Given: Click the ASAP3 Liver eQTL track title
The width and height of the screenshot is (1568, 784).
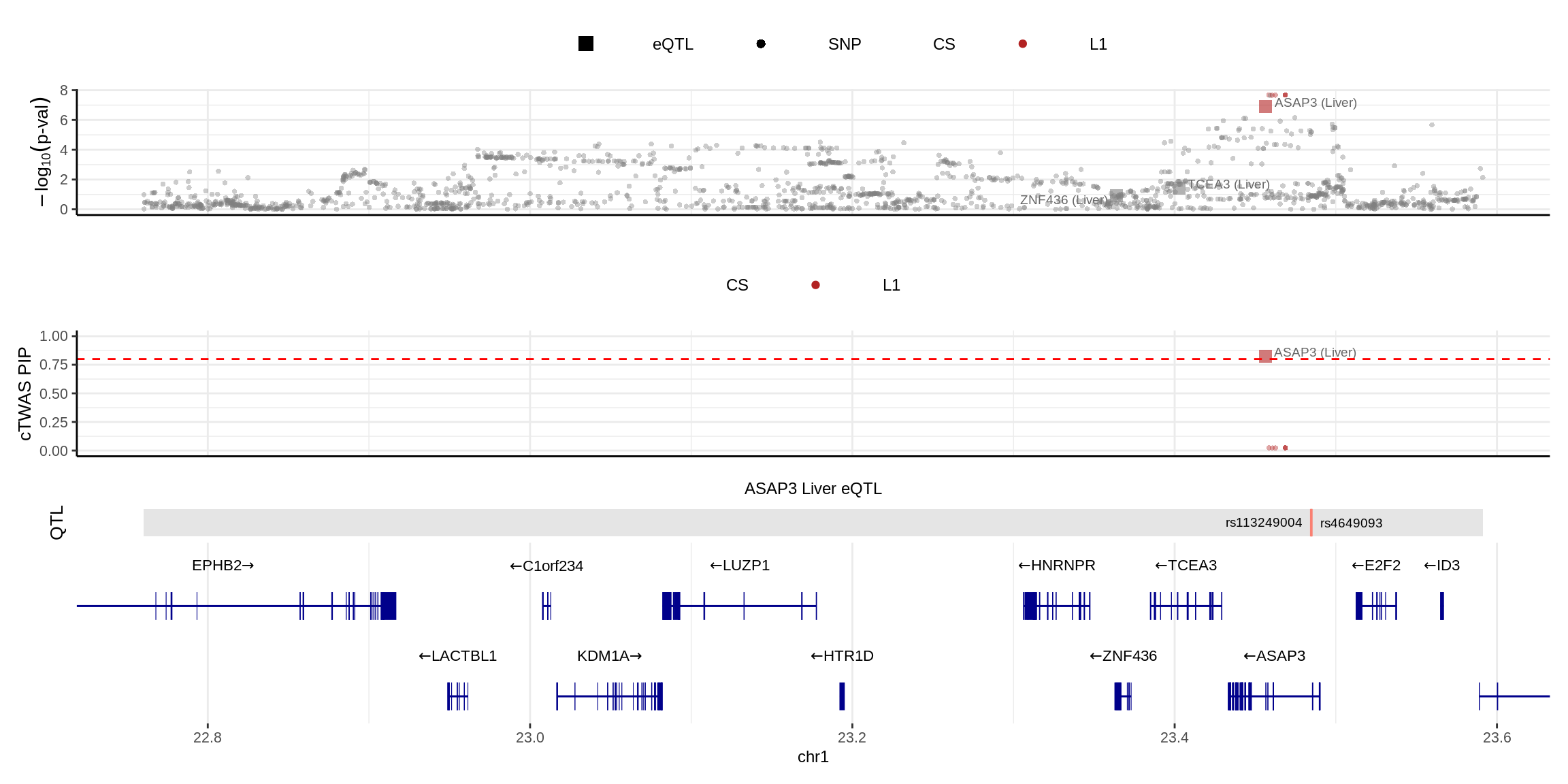Looking at the screenshot, I should pos(813,489).
